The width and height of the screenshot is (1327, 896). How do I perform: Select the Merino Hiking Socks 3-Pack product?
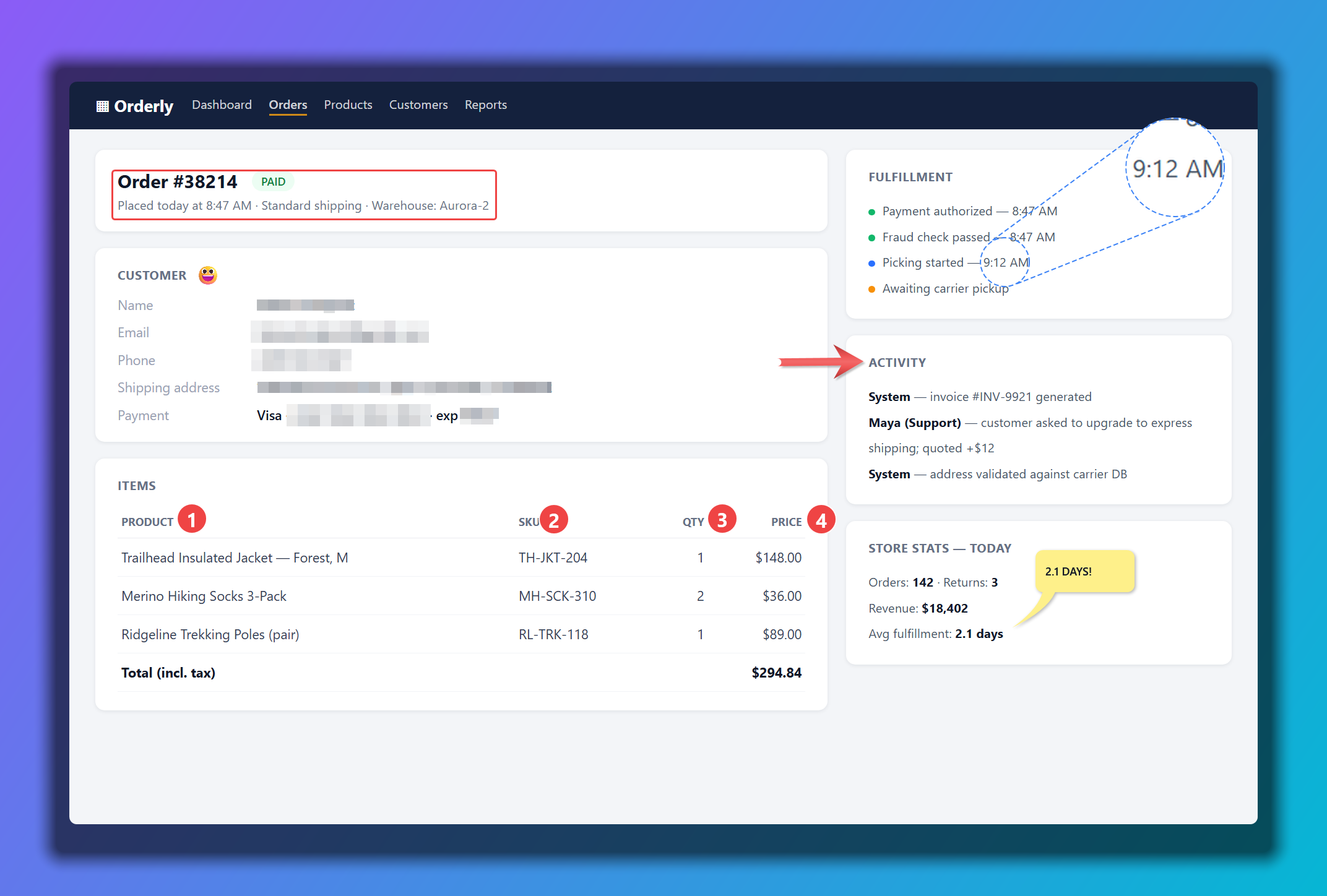point(204,596)
